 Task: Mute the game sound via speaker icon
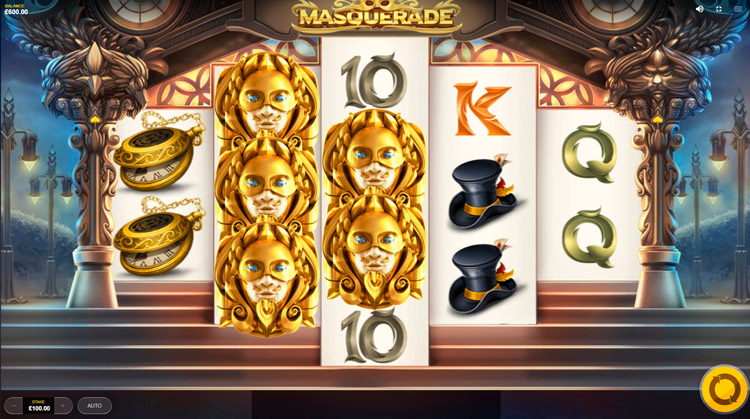pyautogui.click(x=699, y=9)
